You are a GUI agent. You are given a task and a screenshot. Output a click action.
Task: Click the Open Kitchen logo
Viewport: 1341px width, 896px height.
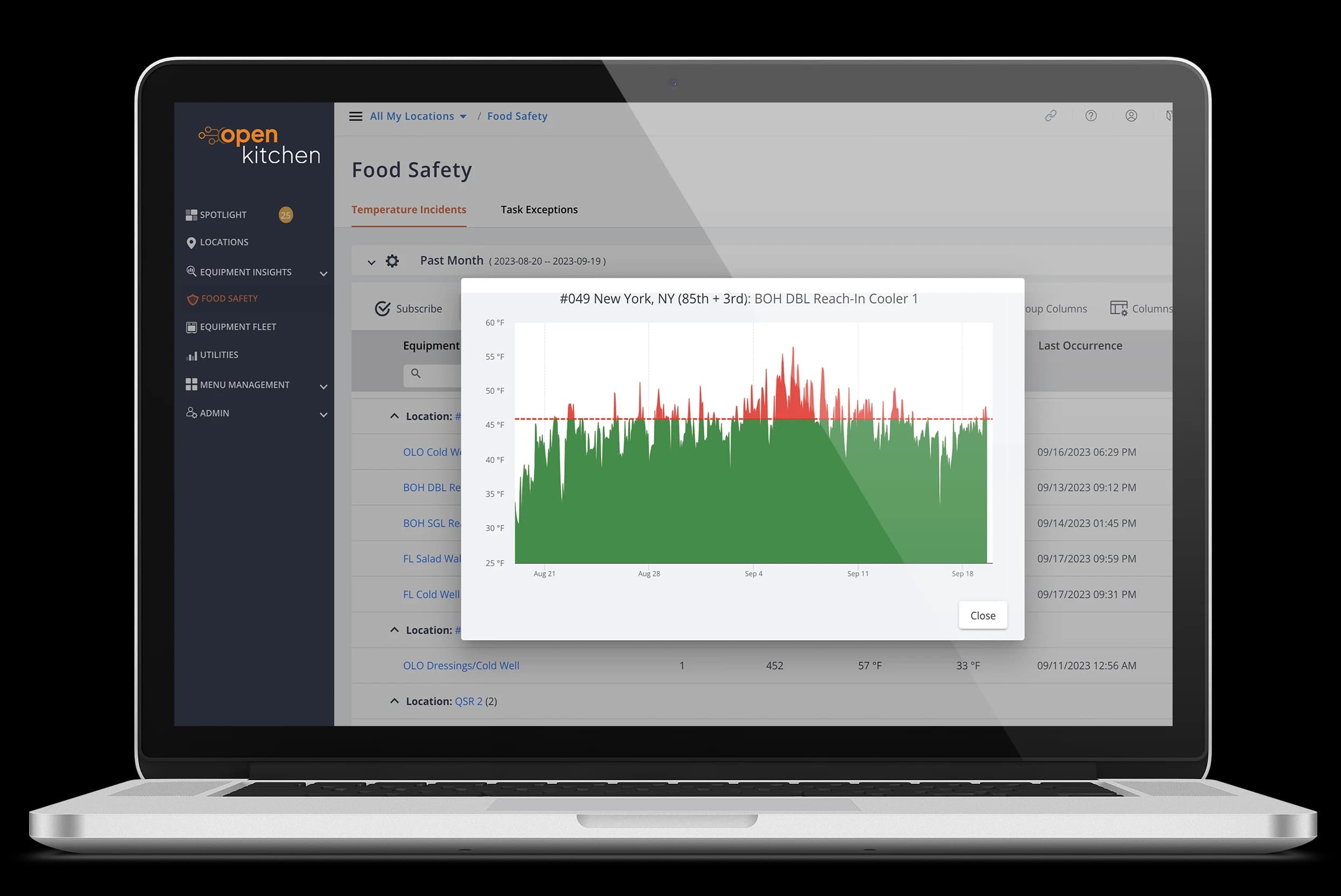(x=259, y=145)
